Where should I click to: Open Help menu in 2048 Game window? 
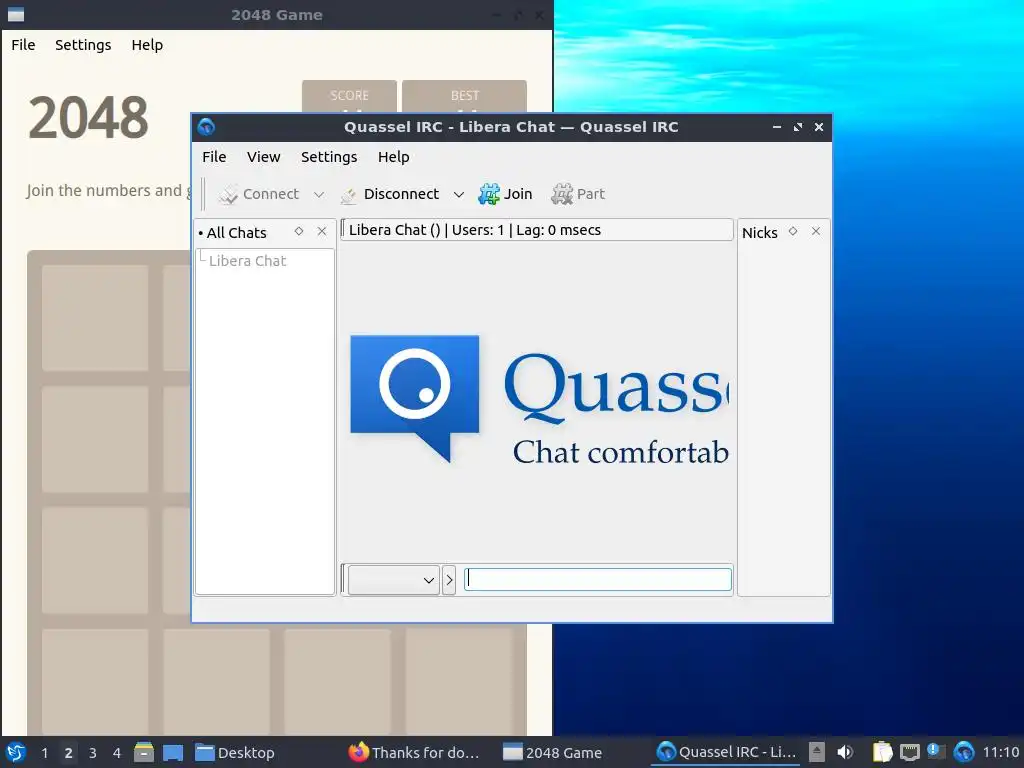coord(147,45)
